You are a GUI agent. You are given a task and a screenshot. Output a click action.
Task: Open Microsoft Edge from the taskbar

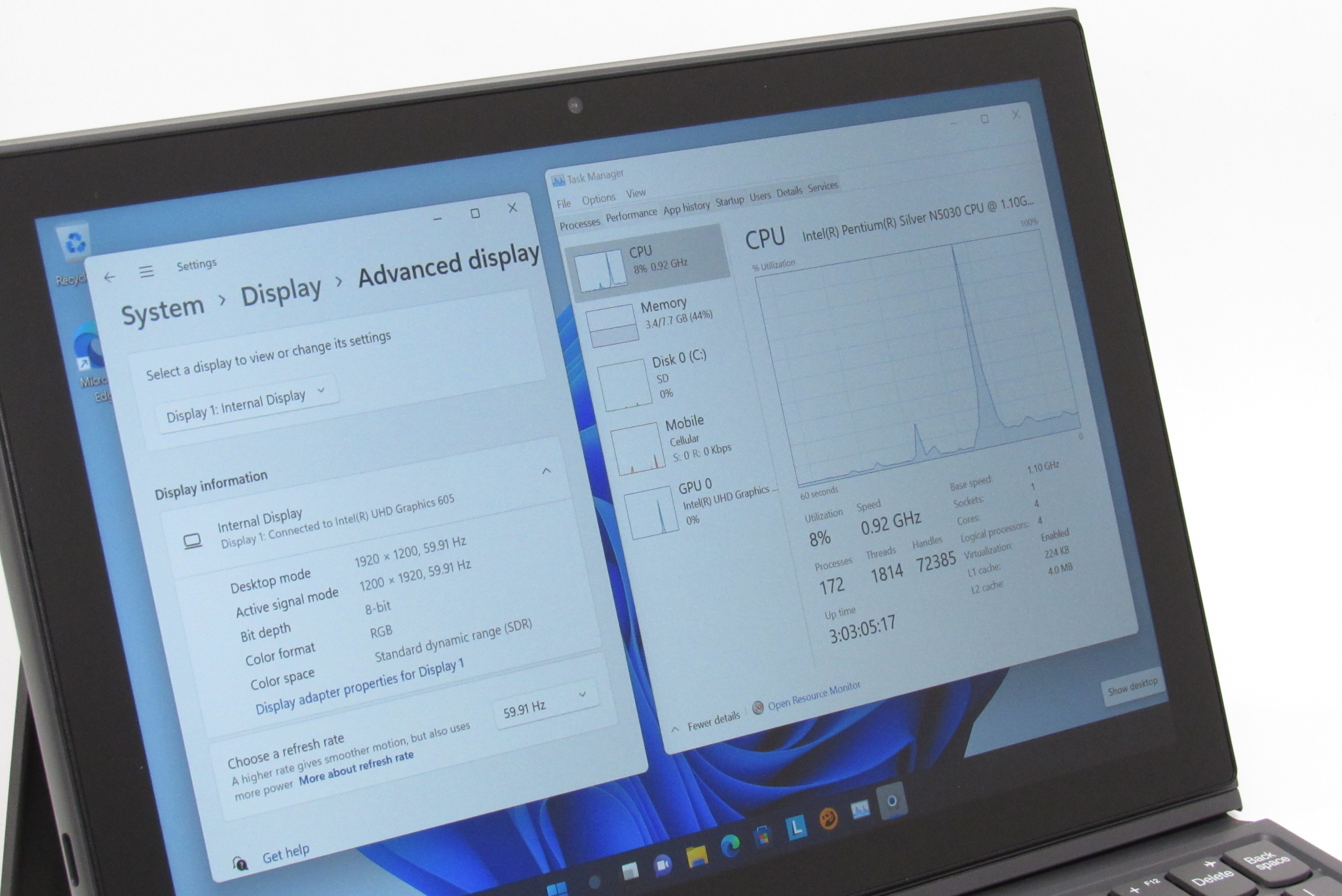coord(730,845)
